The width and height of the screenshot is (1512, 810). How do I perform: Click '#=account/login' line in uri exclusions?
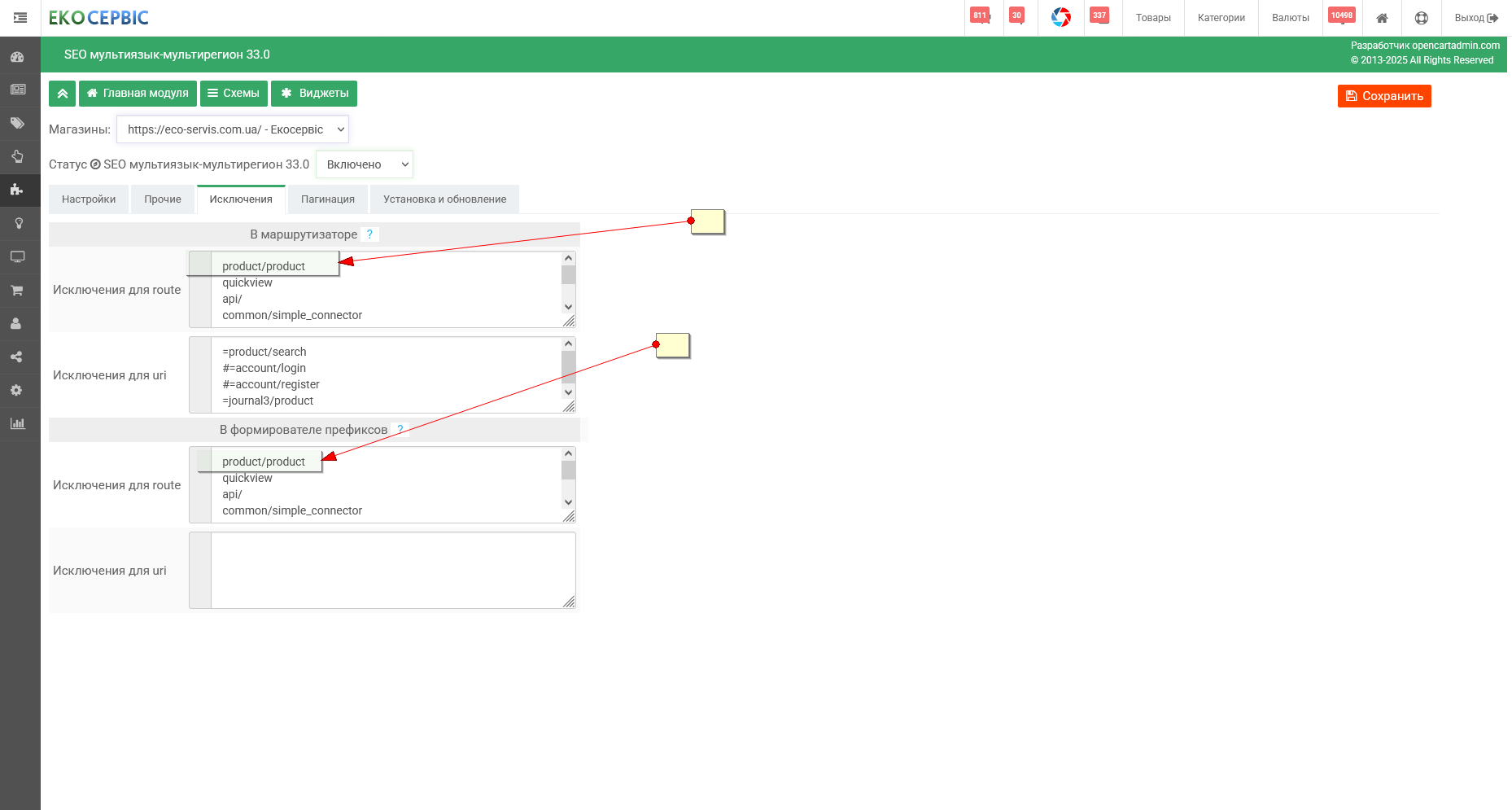point(264,368)
